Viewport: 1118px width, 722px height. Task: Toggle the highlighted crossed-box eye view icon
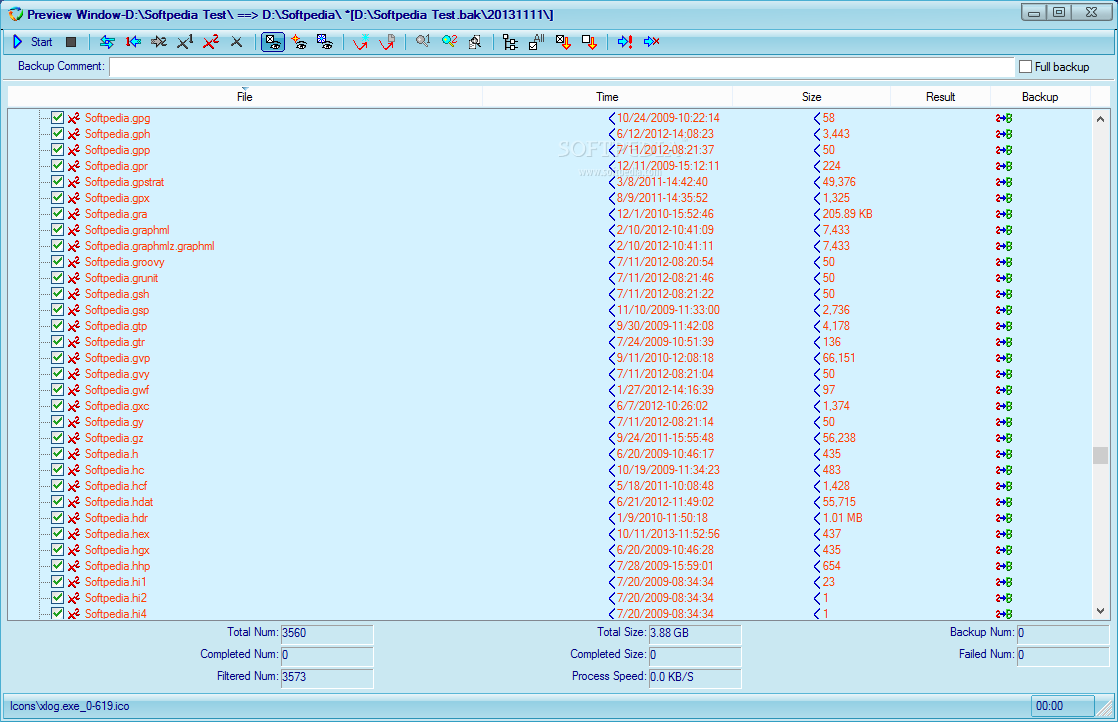click(x=273, y=42)
